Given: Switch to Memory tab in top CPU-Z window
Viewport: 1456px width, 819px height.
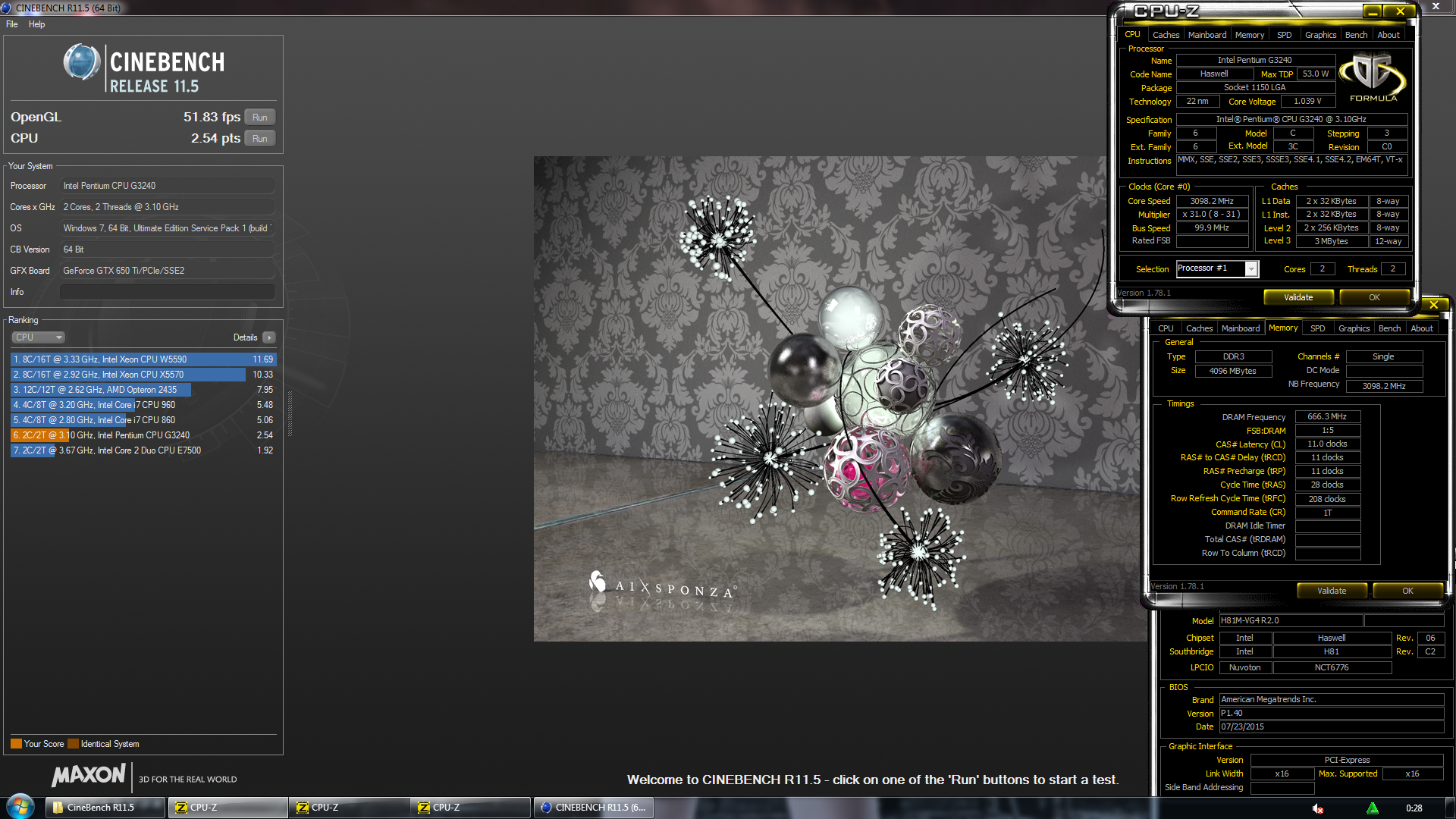Looking at the screenshot, I should pos(1249,35).
